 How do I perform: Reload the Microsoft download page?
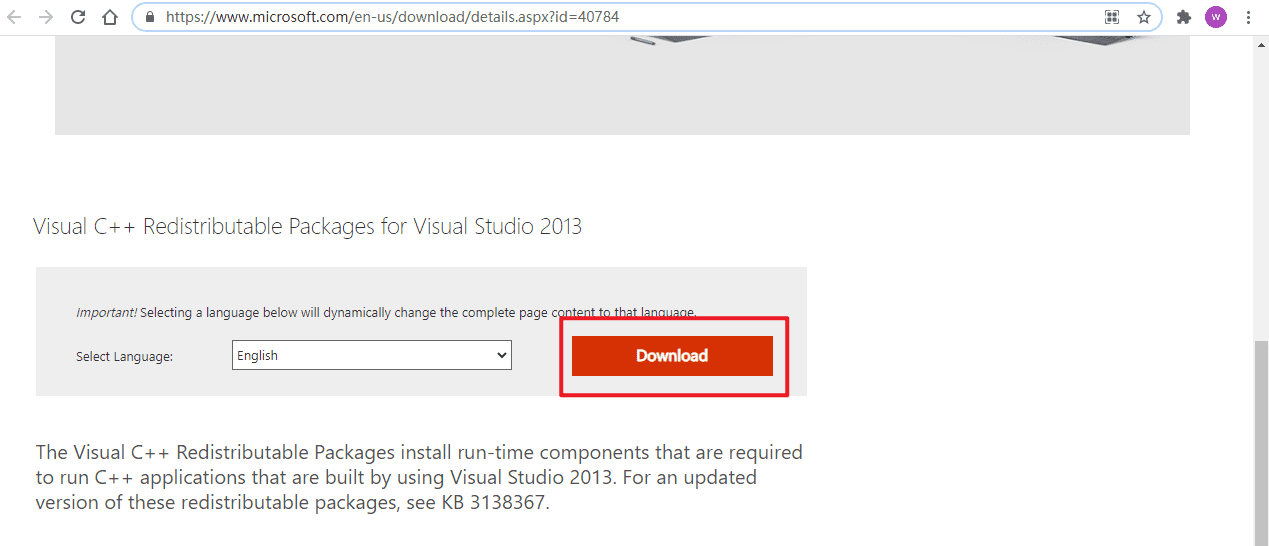(x=78, y=17)
